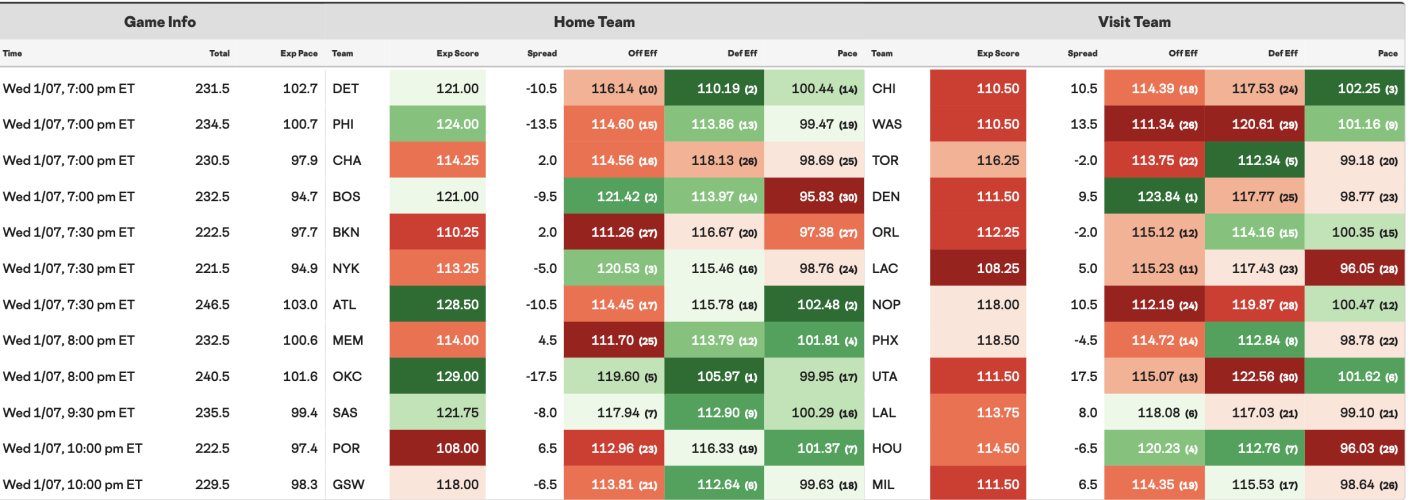Select home team CHA cell
The width and height of the screenshot is (1420, 500).
346,160
